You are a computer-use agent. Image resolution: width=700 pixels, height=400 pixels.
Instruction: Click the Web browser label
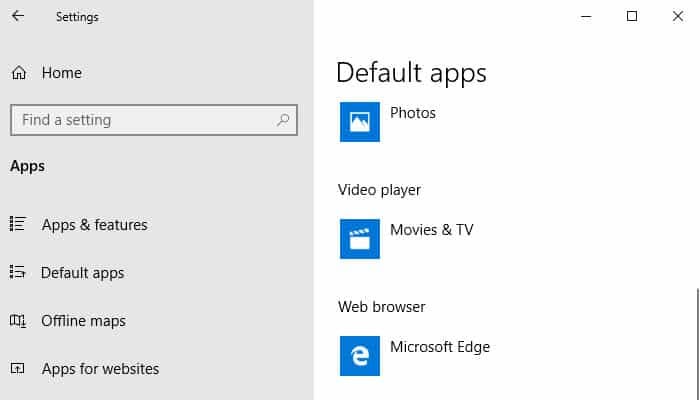(382, 307)
